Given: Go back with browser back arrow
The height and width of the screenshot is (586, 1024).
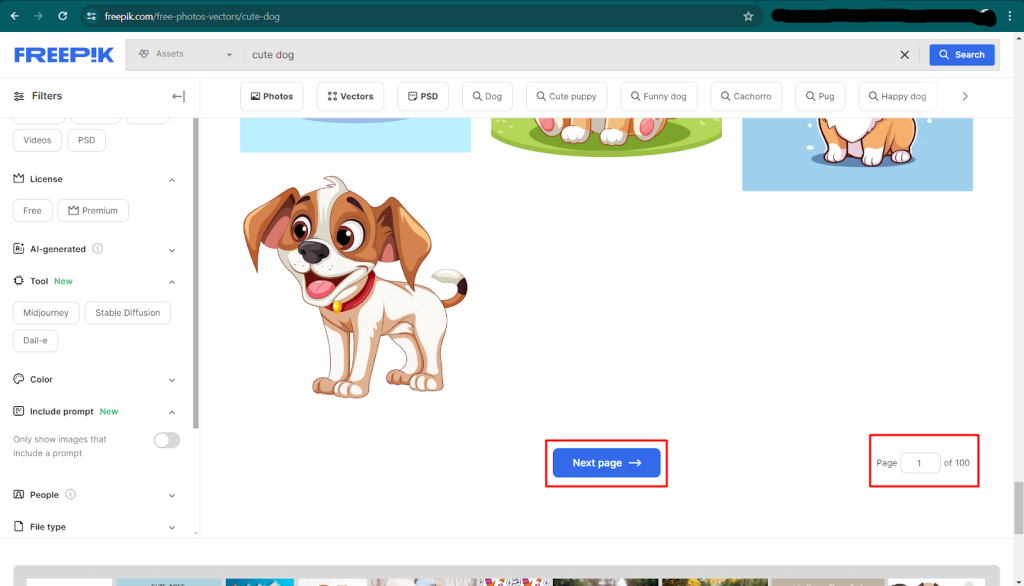Looking at the screenshot, I should (15, 16).
